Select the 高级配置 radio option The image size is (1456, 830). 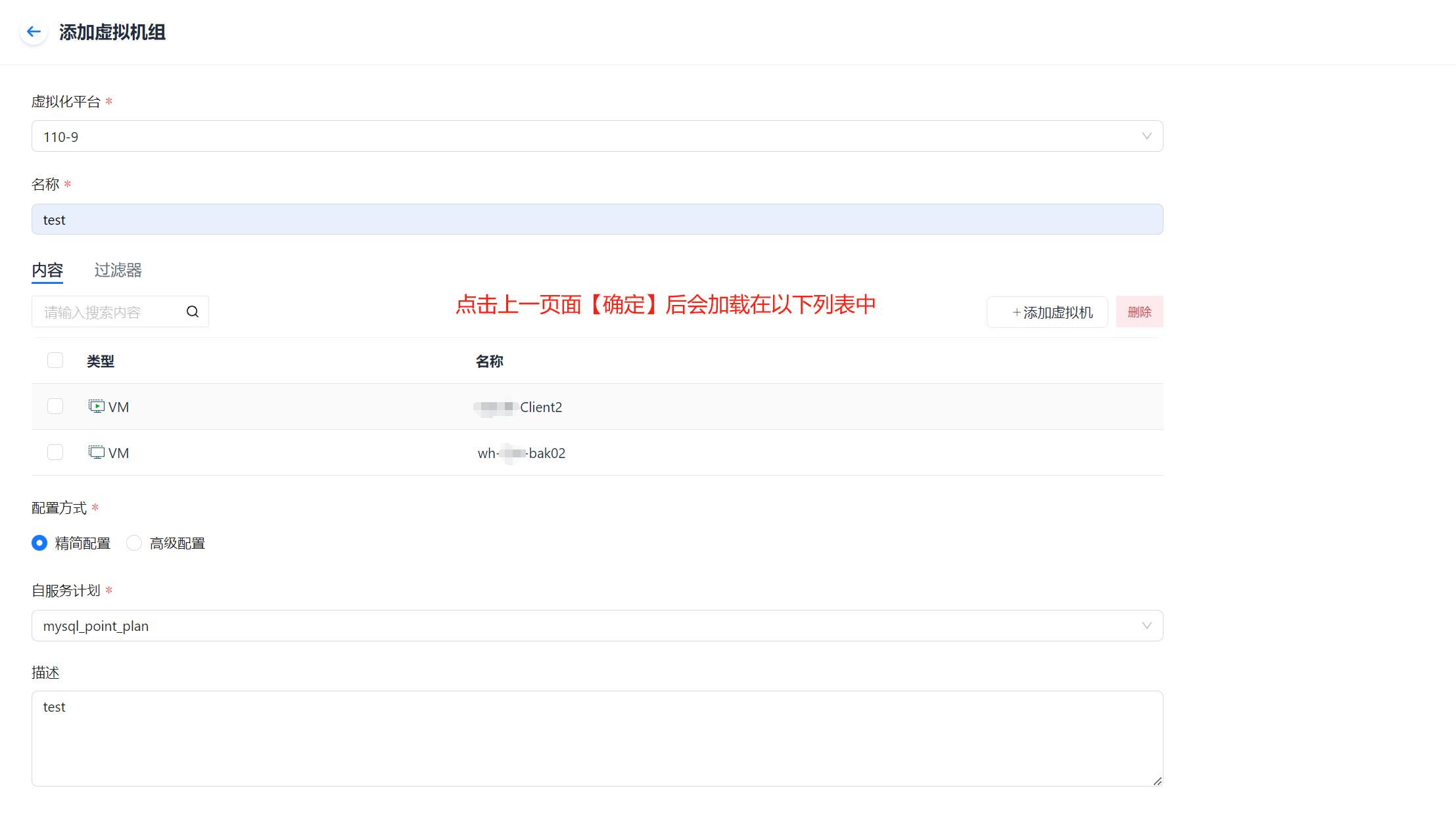134,543
